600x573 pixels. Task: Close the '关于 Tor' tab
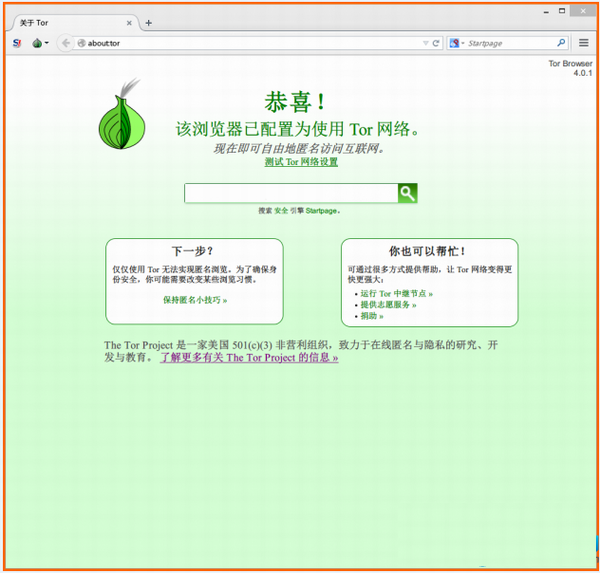click(x=129, y=23)
